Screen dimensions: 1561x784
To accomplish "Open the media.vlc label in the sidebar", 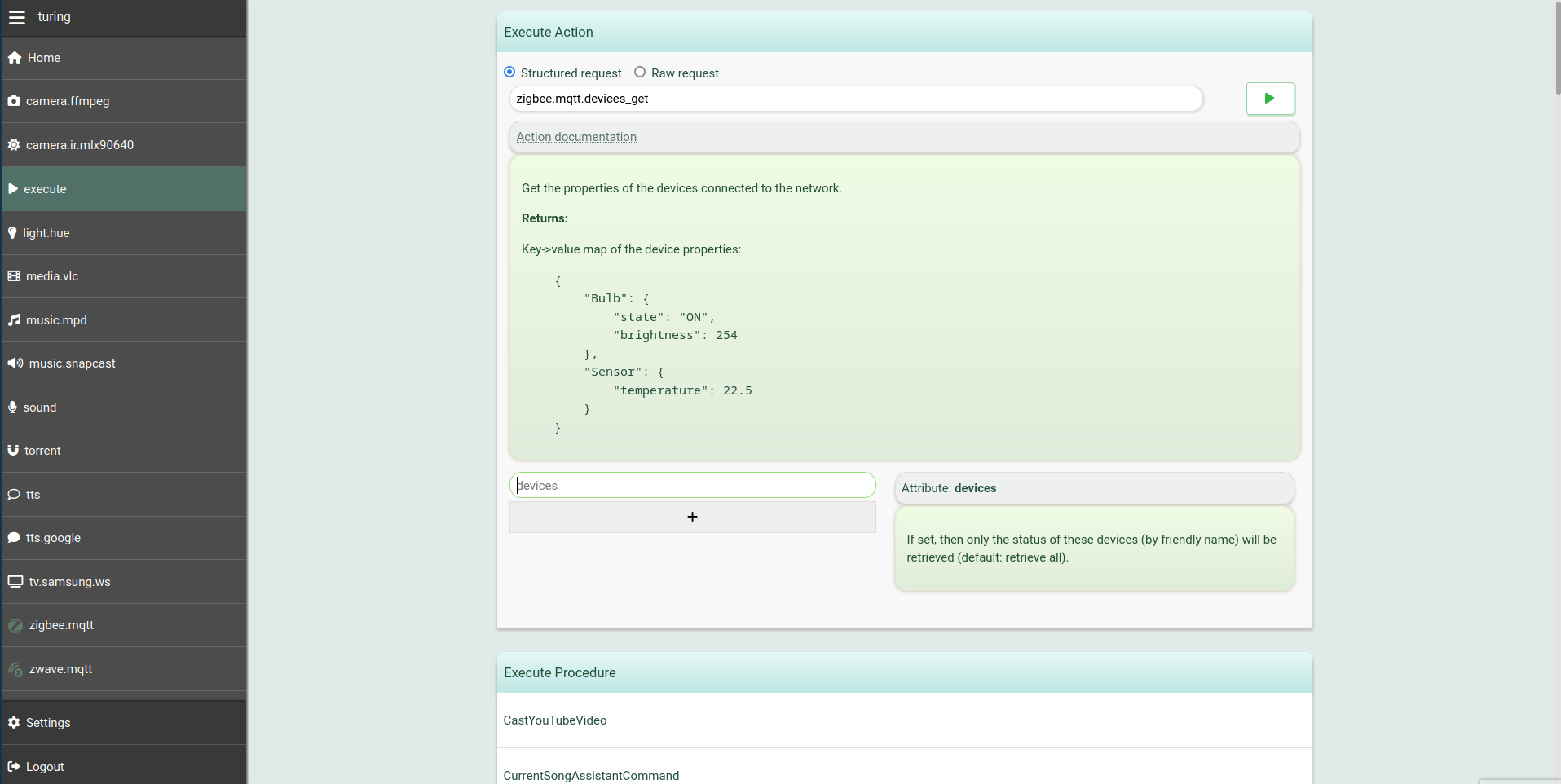I will [x=52, y=276].
